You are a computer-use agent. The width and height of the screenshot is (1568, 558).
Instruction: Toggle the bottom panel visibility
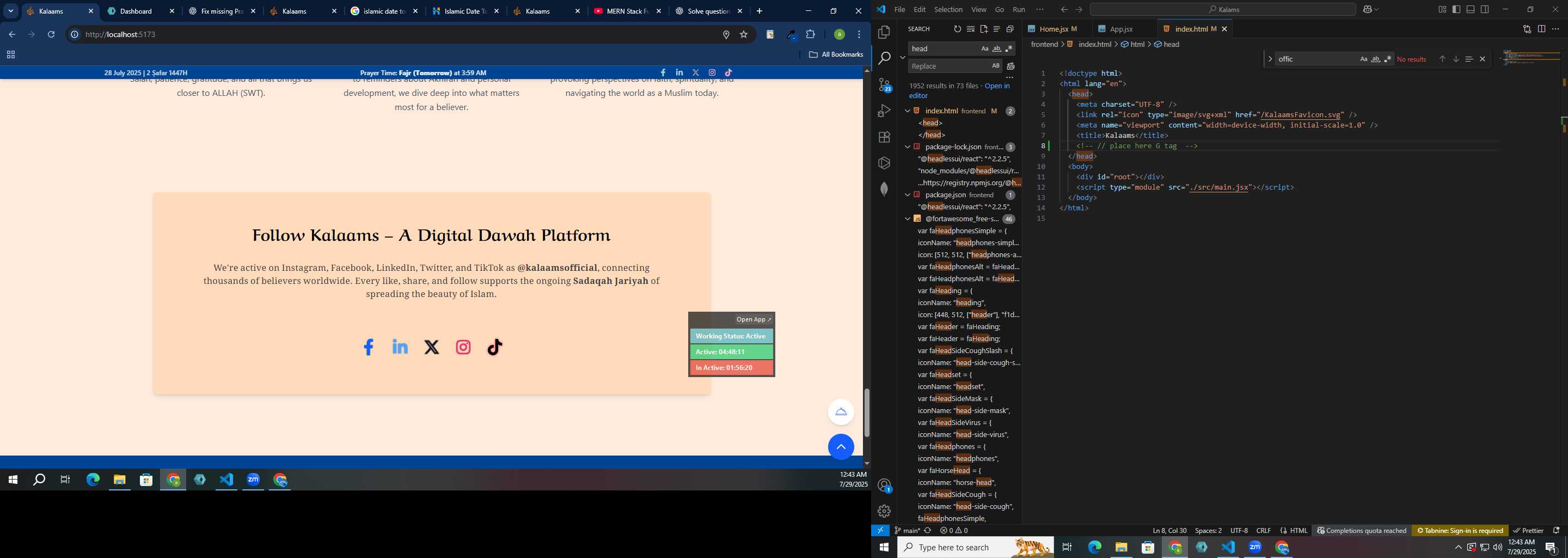(x=1471, y=10)
